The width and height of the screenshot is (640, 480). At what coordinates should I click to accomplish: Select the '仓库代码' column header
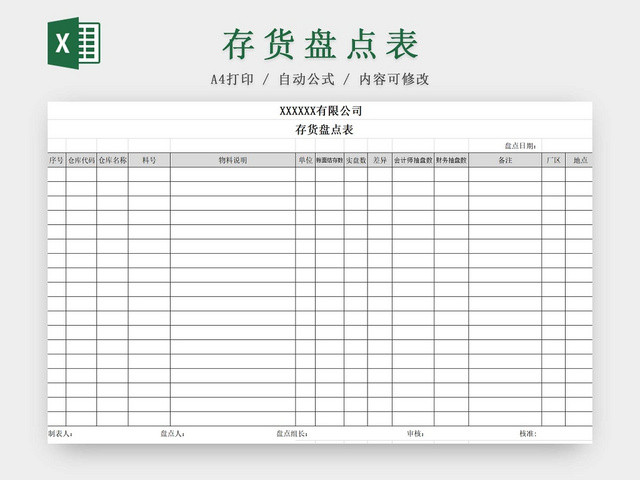click(81, 160)
